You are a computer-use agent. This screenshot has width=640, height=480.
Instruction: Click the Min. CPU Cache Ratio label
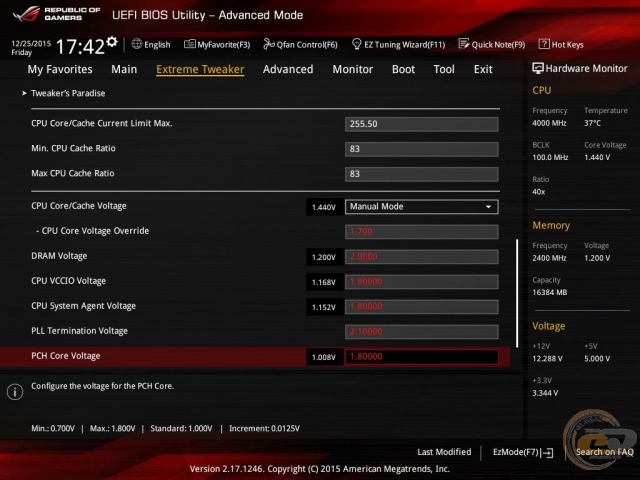click(73, 148)
